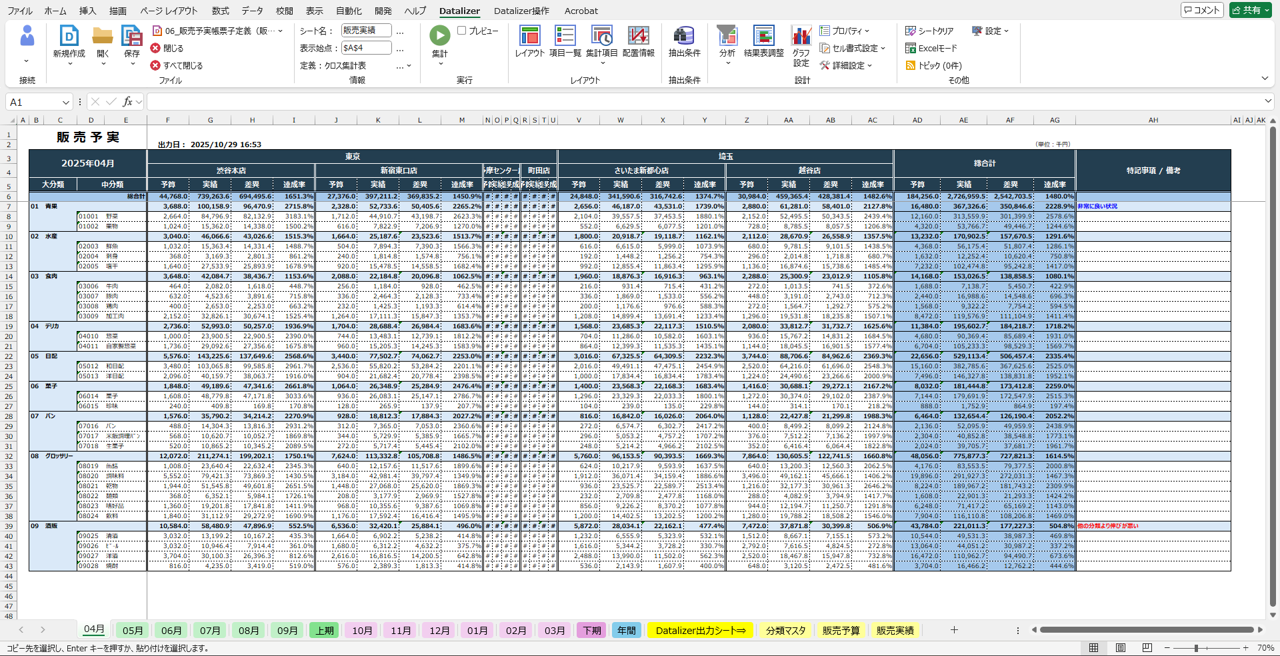Switch to Page Layout view in status bar

1120,648
